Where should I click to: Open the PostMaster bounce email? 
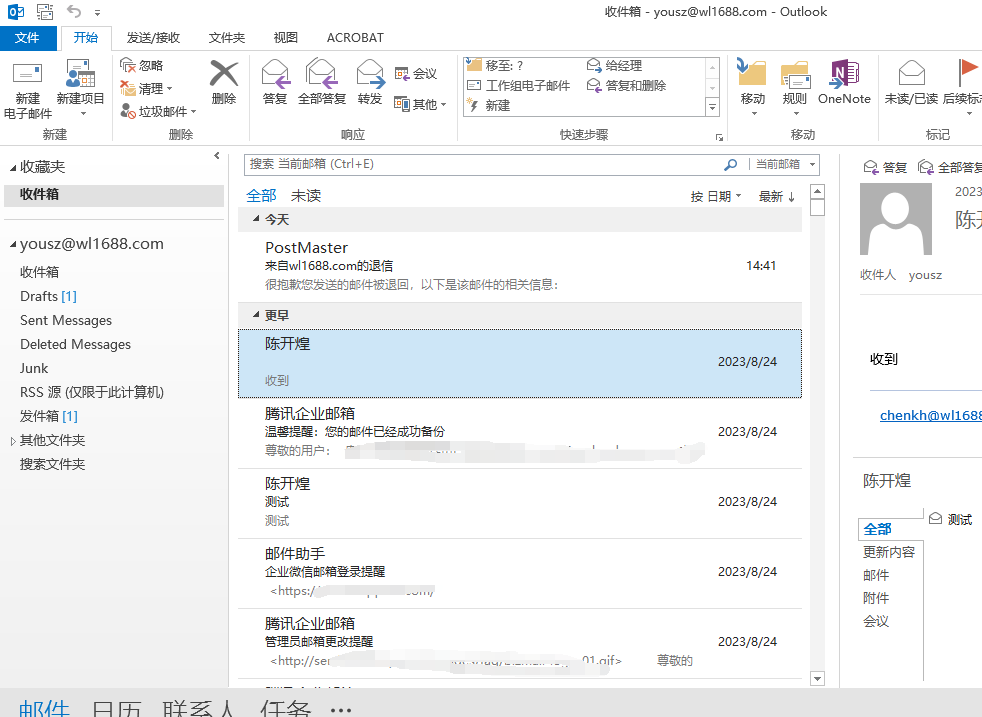tap(520, 266)
